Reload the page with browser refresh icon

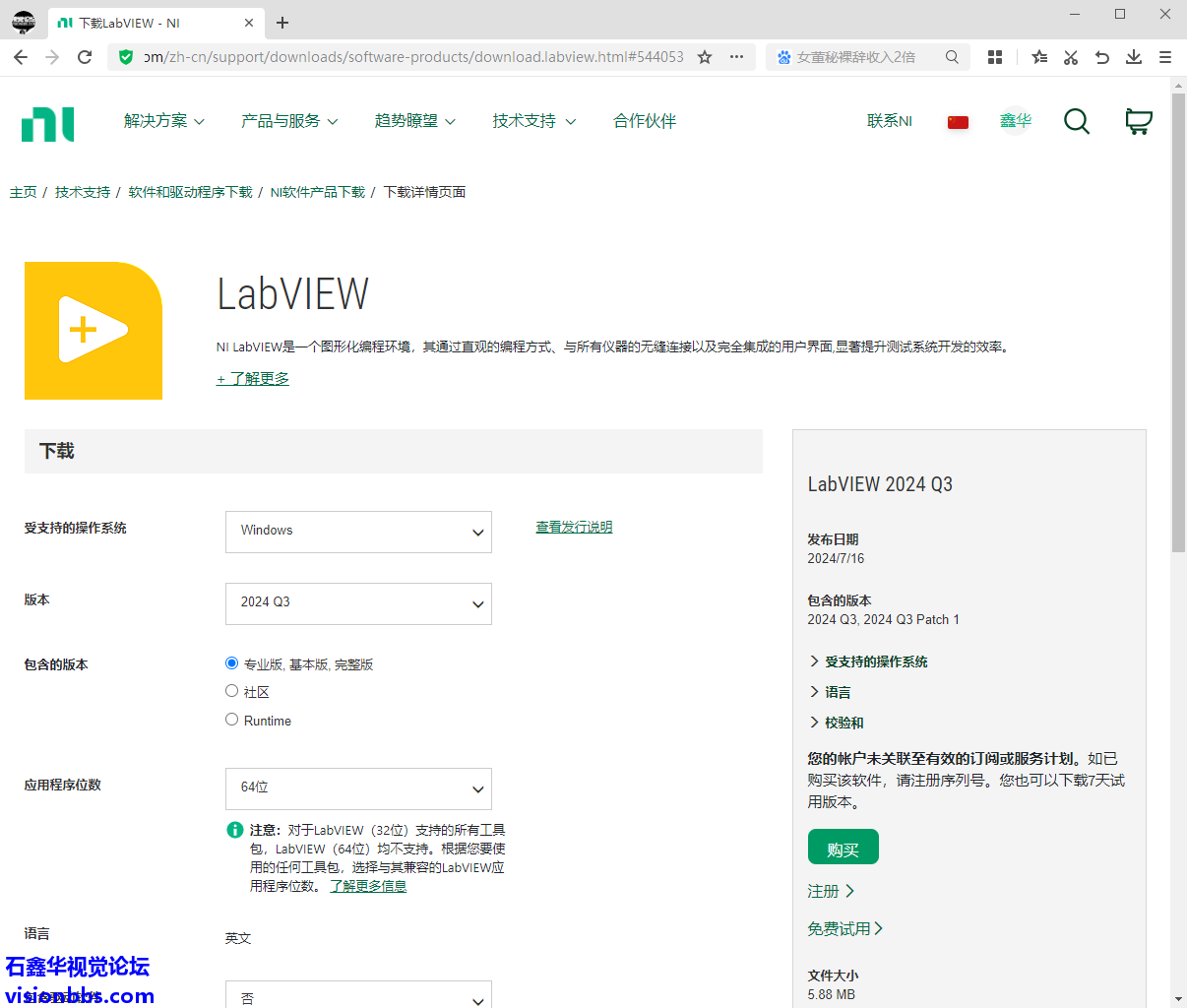pyautogui.click(x=85, y=57)
